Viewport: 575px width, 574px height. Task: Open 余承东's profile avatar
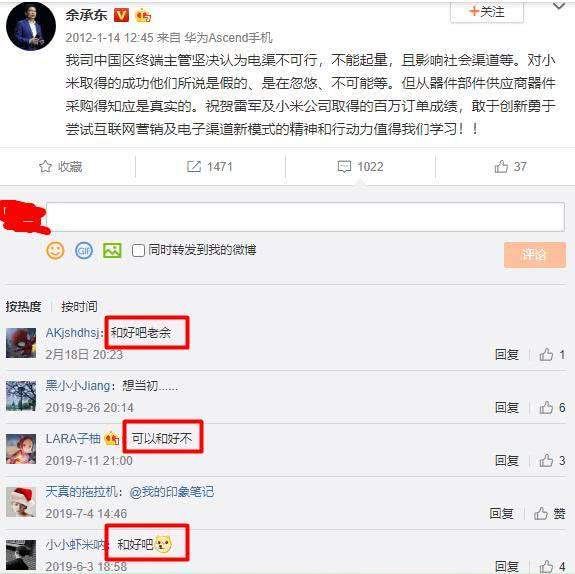tap(31, 28)
